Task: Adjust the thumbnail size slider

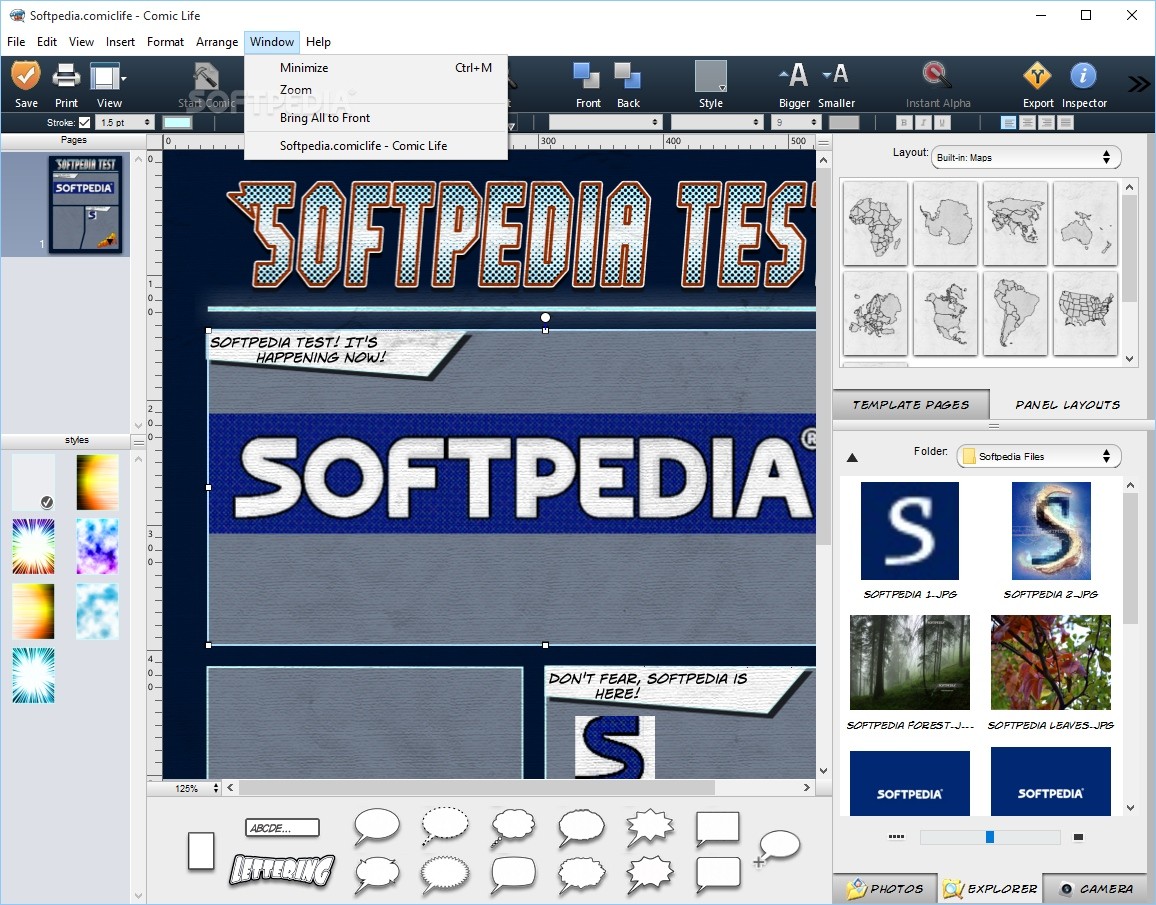Action: tap(989, 836)
